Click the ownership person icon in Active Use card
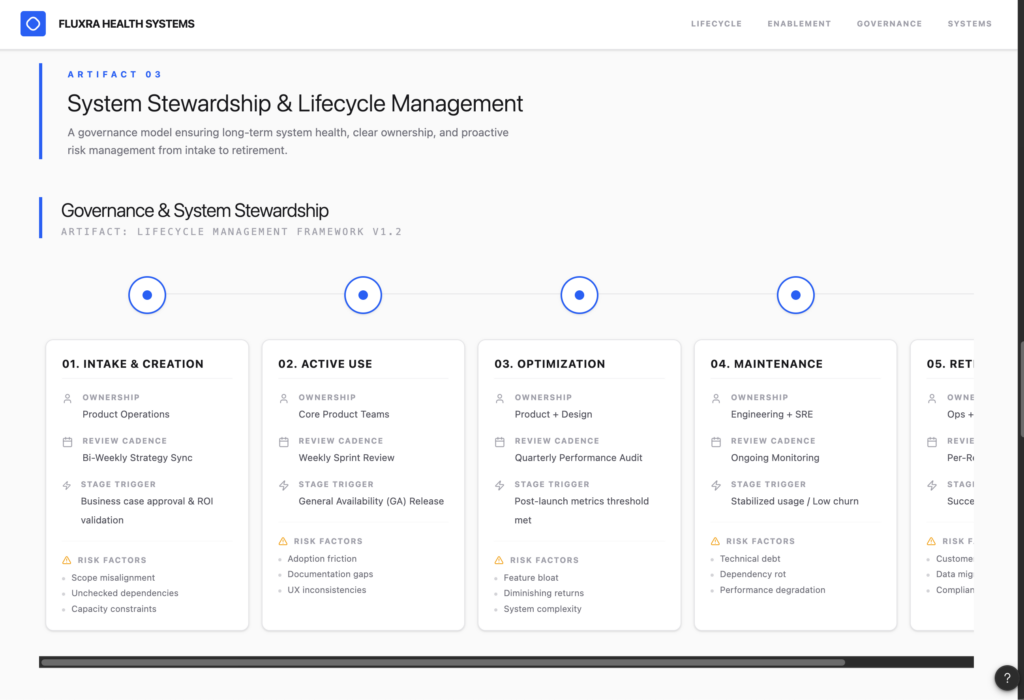The image size is (1024, 700). [x=283, y=398]
